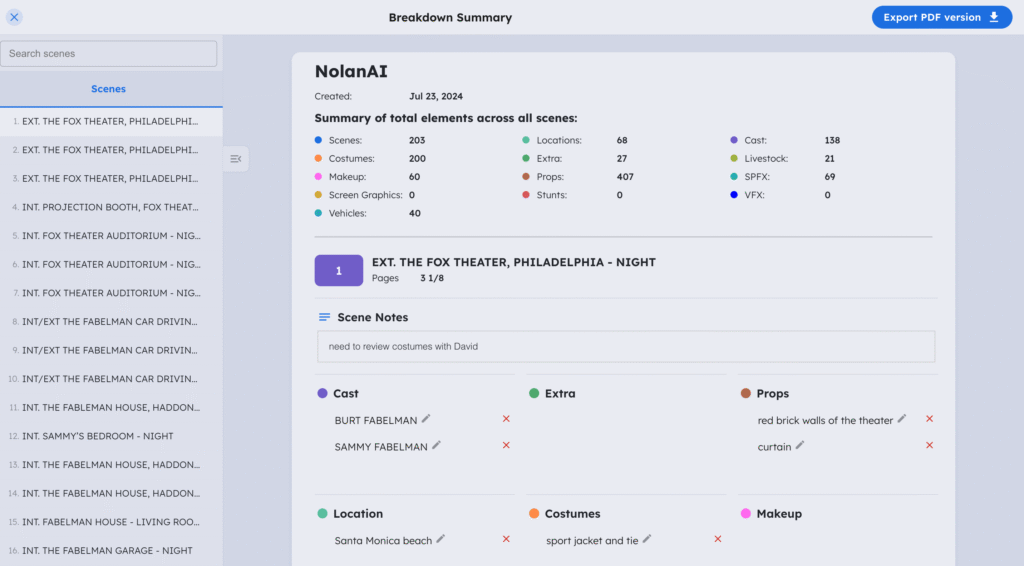Edit Santa Monica beach location
Screen dimensions: 1024x566
tap(441, 539)
